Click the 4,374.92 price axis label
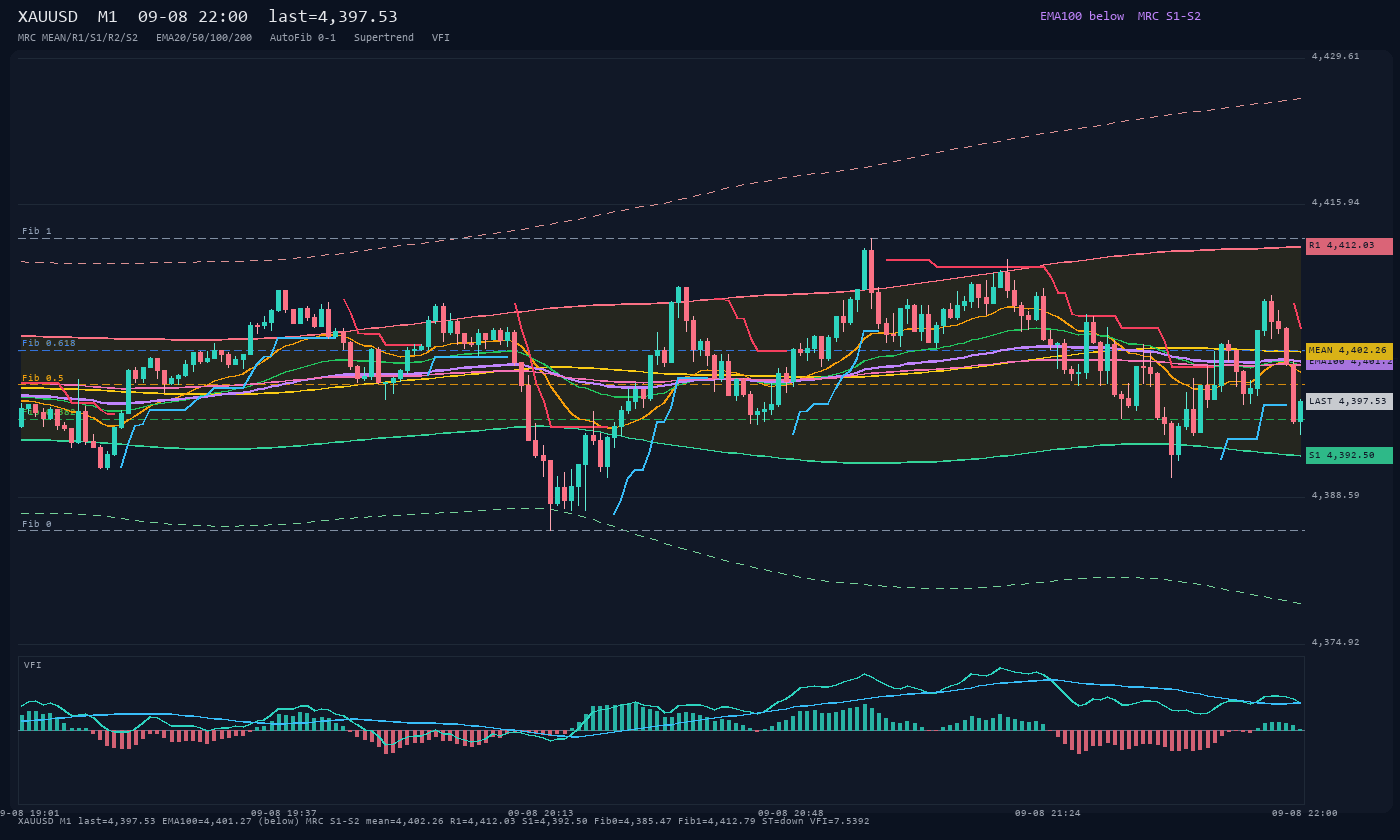The height and width of the screenshot is (840, 1400). coord(1335,642)
